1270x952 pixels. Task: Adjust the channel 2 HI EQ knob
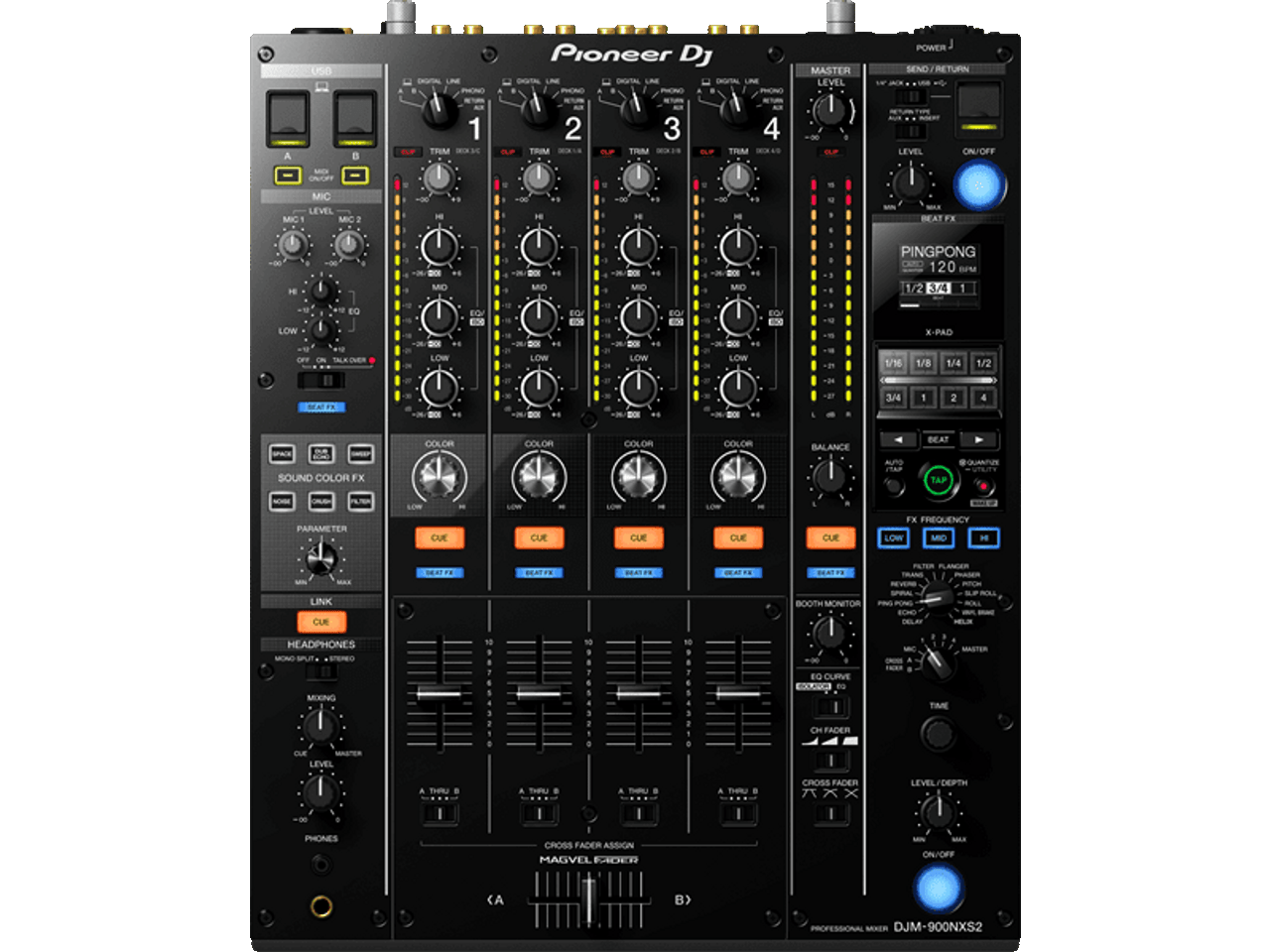tap(539, 247)
